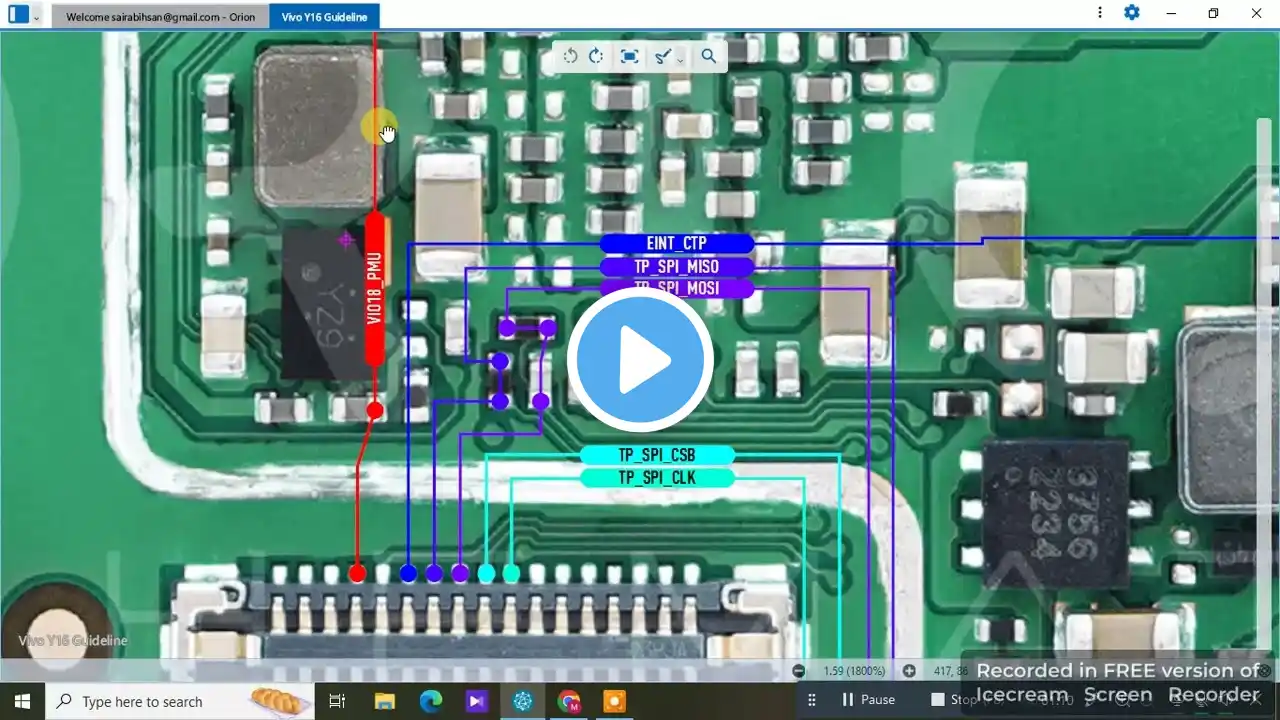Pause the screen recording
Screen dimensions: 1280x720
coord(867,700)
